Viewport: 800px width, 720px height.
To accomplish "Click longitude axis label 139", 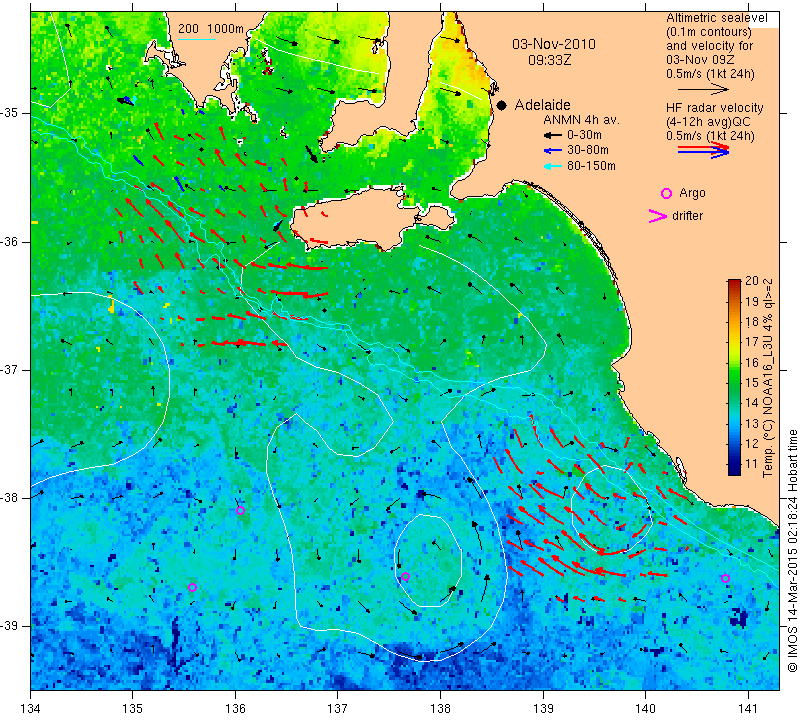I will pyautogui.click(x=543, y=709).
